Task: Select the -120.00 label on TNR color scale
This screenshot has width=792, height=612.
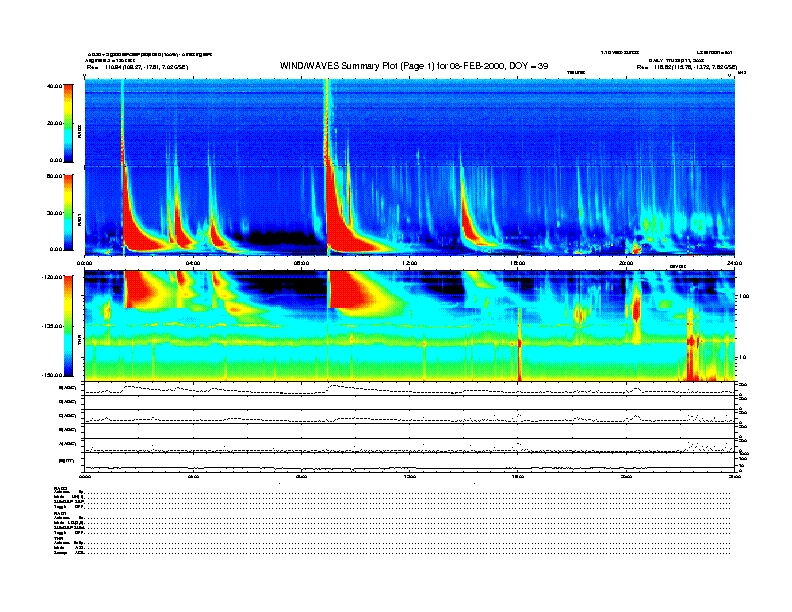Action: pyautogui.click(x=52, y=277)
